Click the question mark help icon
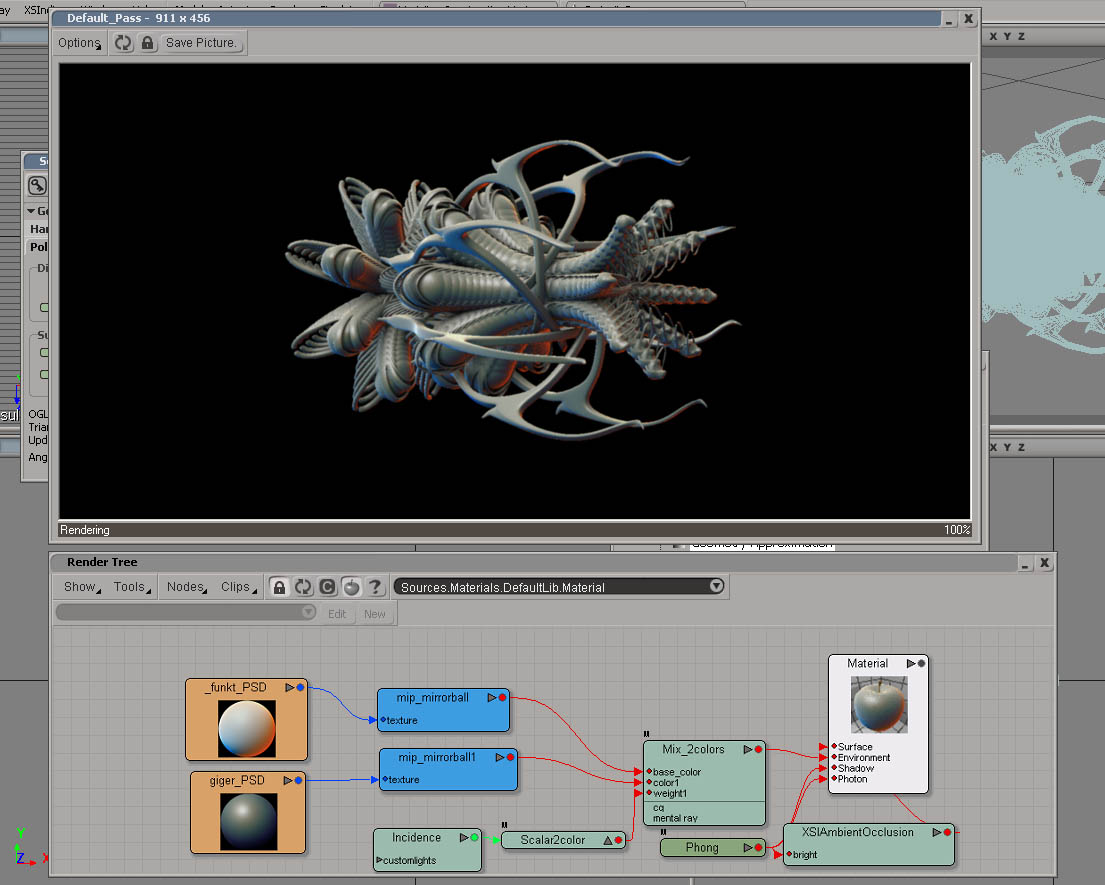 tap(375, 587)
